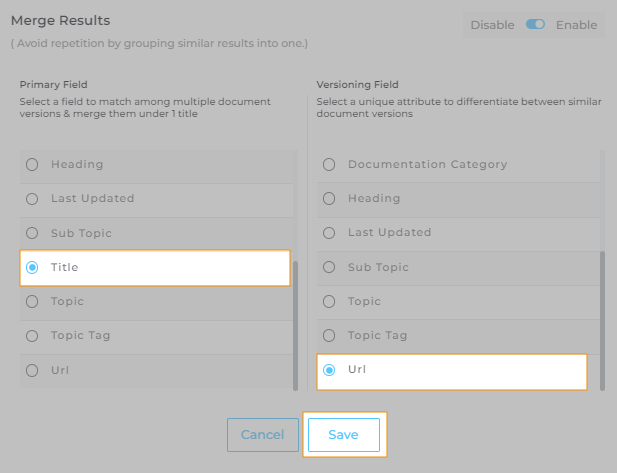Select Topic Tag in Primary Field
The width and height of the screenshot is (617, 473).
[33, 336]
